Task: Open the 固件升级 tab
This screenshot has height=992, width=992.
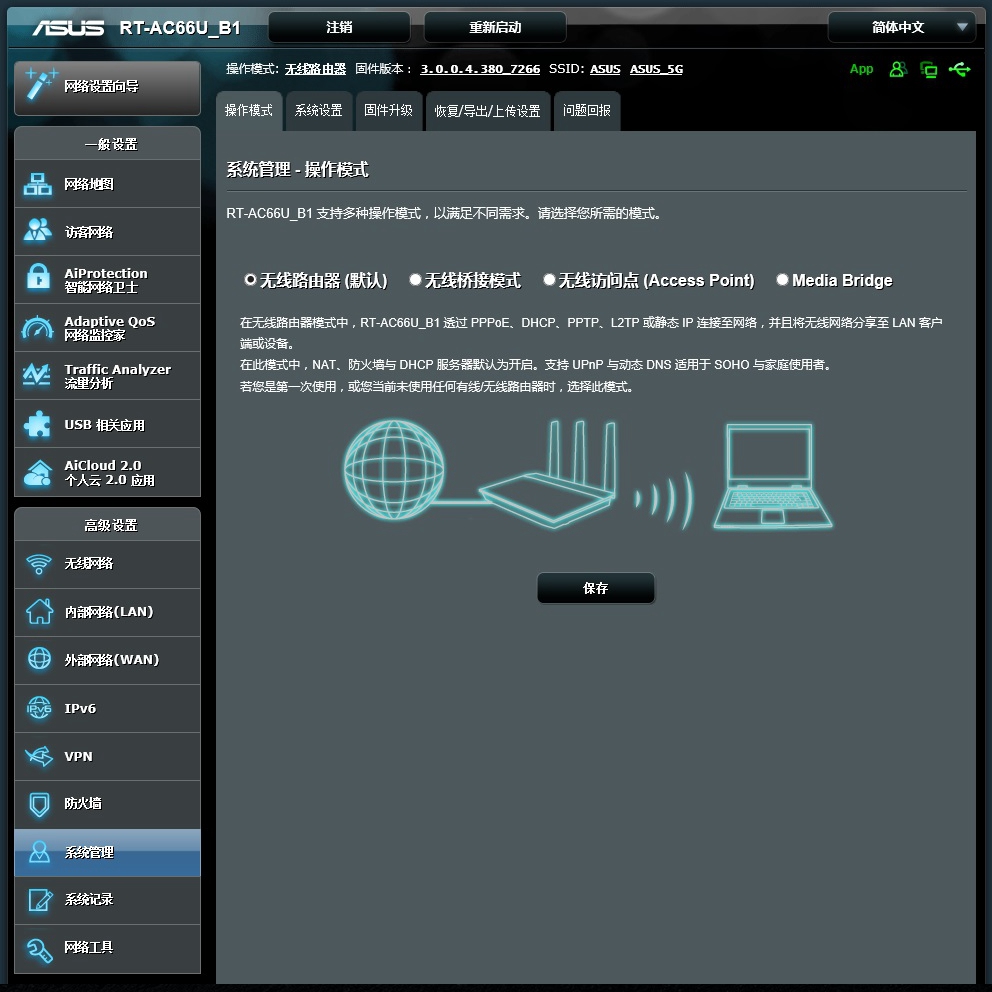Action: 388,111
